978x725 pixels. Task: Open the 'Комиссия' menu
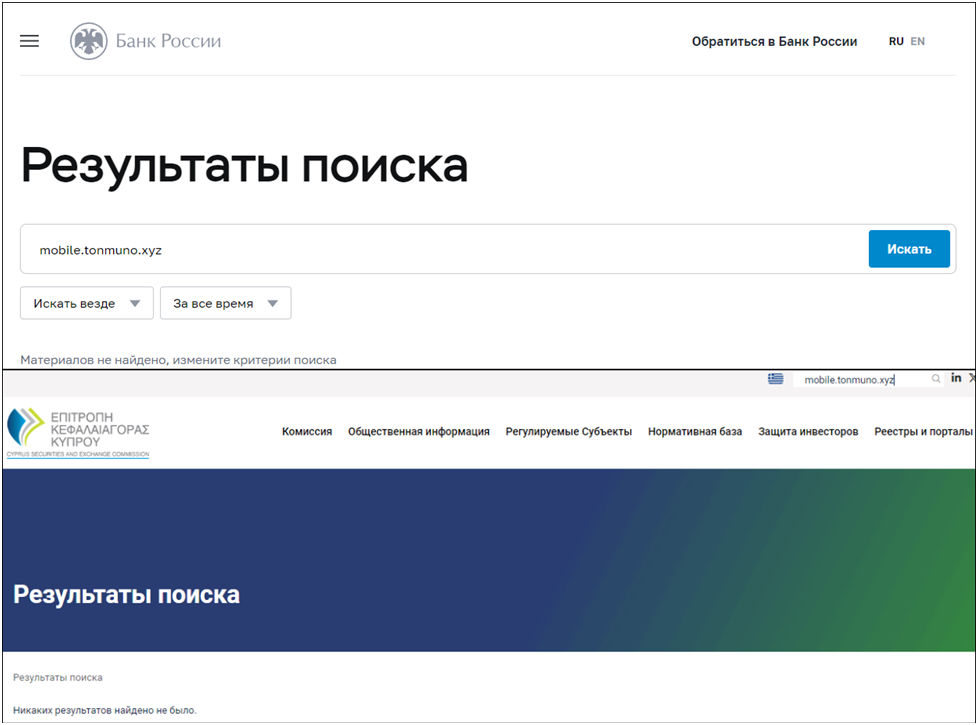(307, 432)
